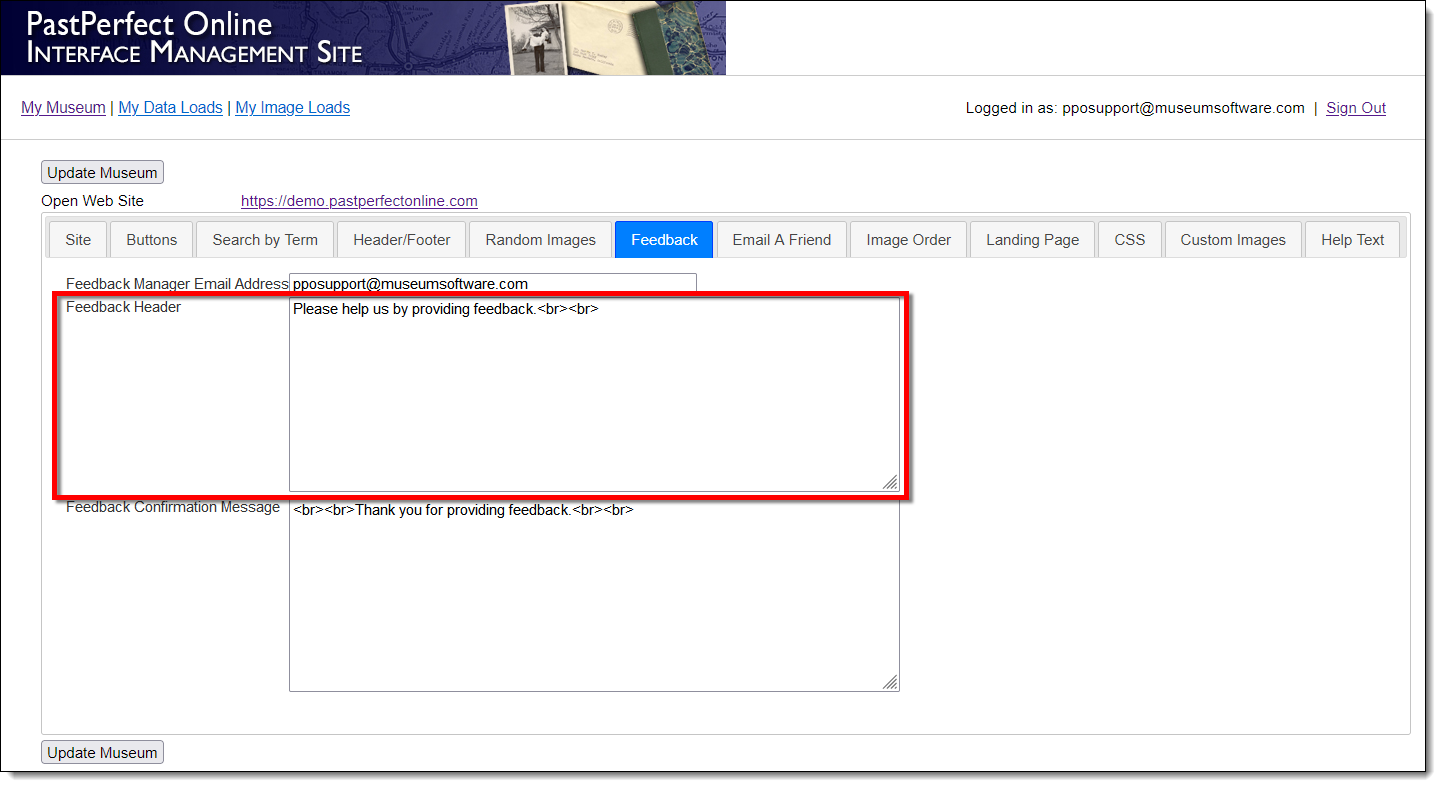The width and height of the screenshot is (1441, 787).
Task: Switch to the Image Order tab
Action: pos(909,240)
